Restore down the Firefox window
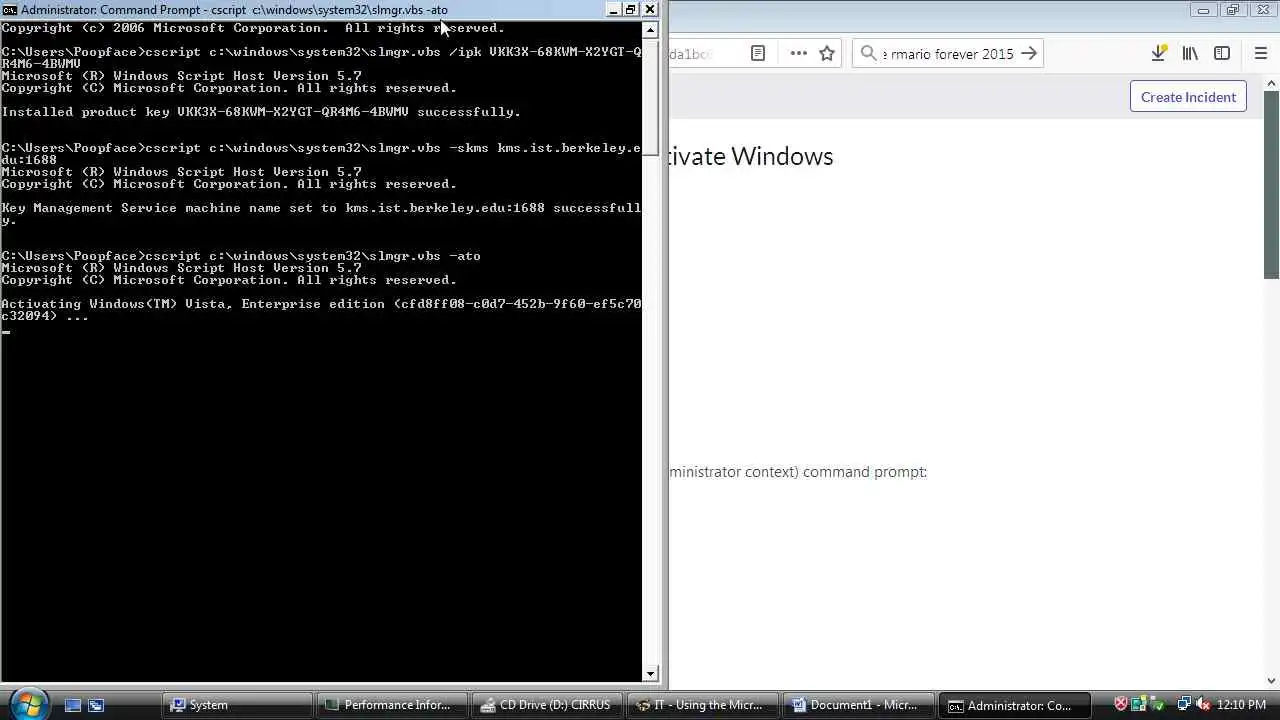 (1232, 10)
